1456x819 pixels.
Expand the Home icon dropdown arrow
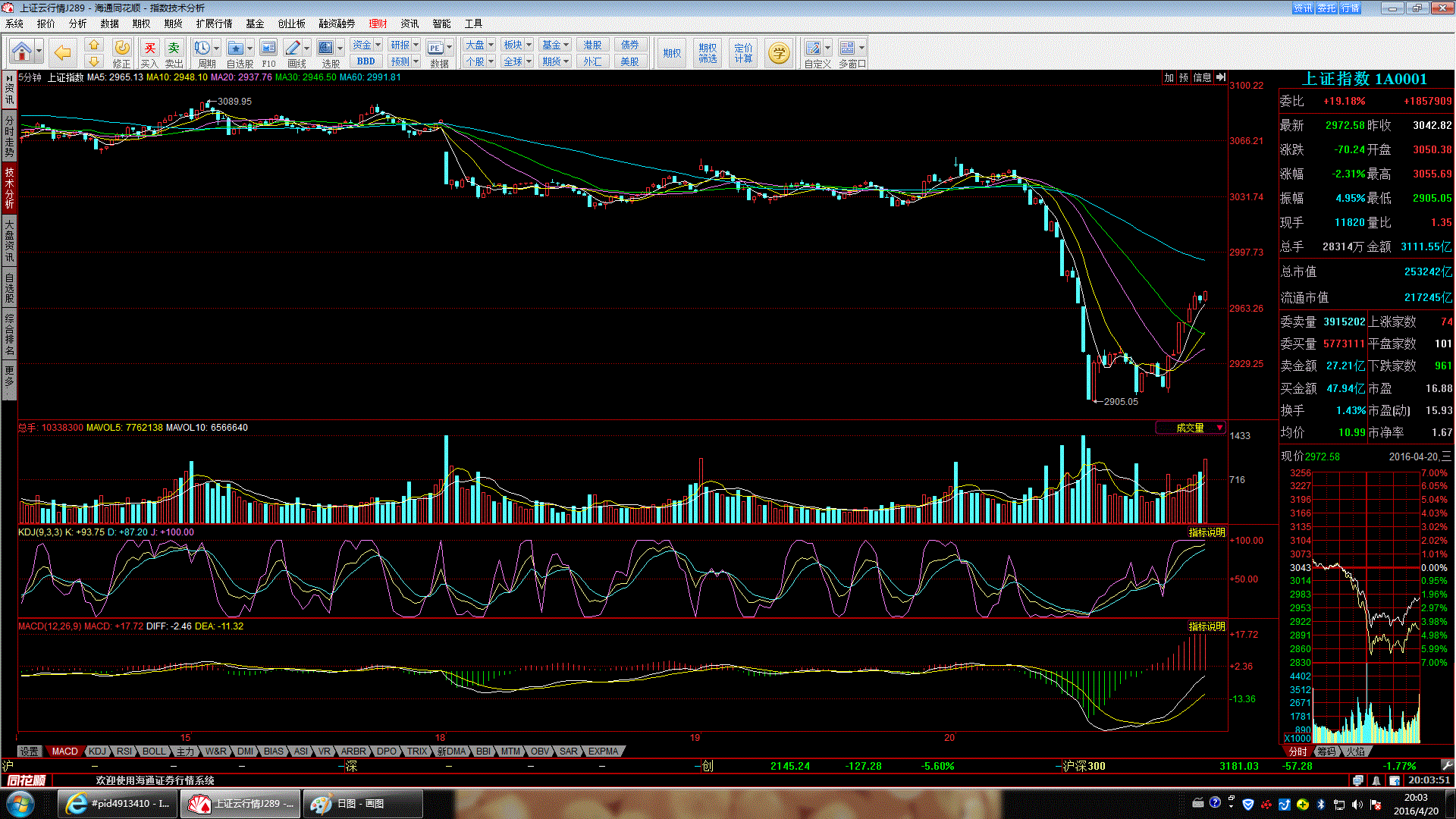point(39,52)
